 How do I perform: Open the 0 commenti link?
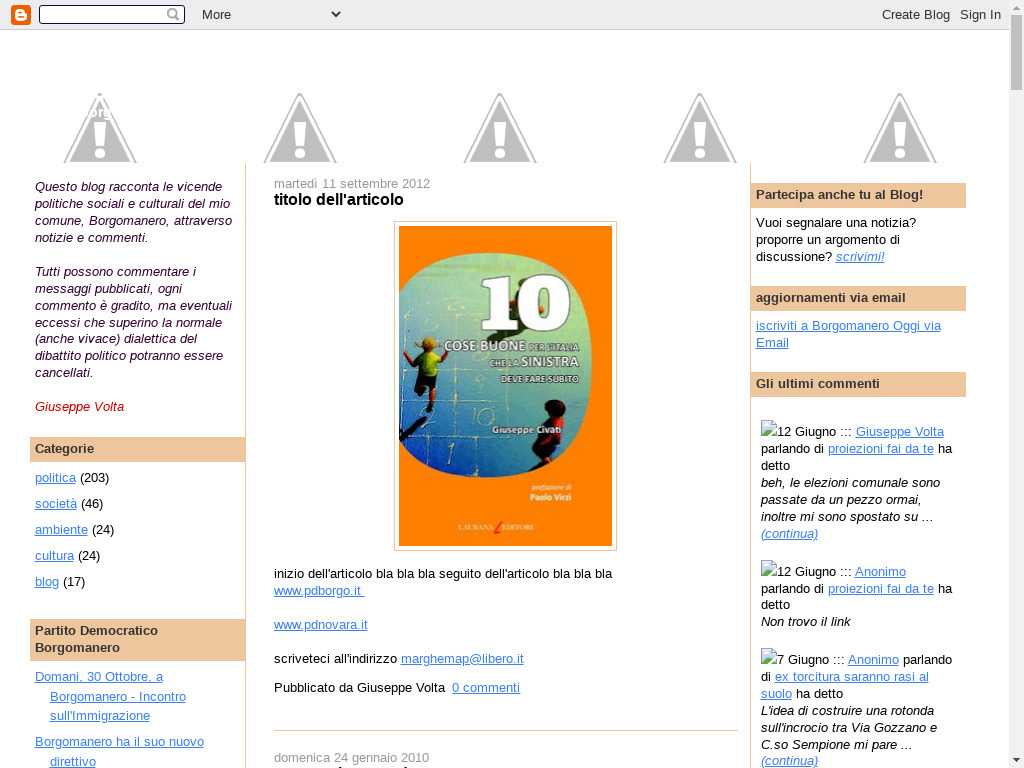tap(485, 688)
